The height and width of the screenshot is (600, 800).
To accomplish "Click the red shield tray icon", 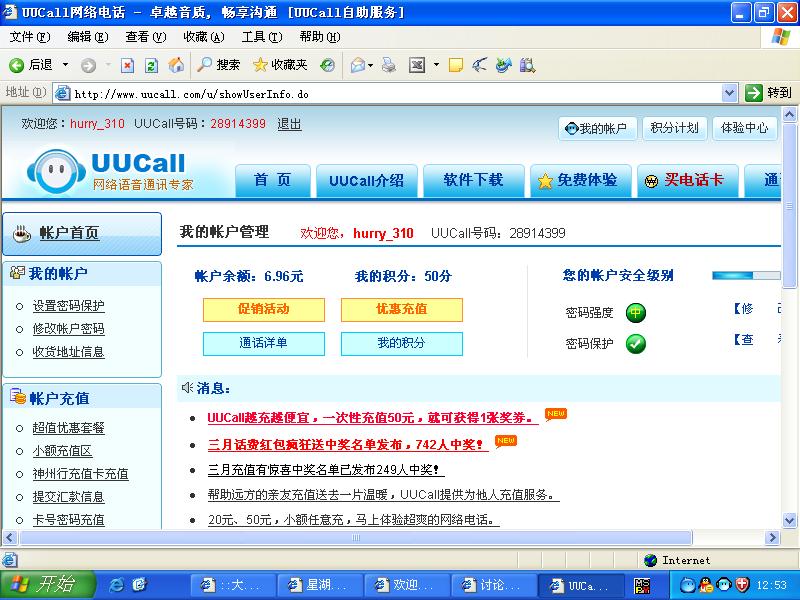I will [x=742, y=585].
